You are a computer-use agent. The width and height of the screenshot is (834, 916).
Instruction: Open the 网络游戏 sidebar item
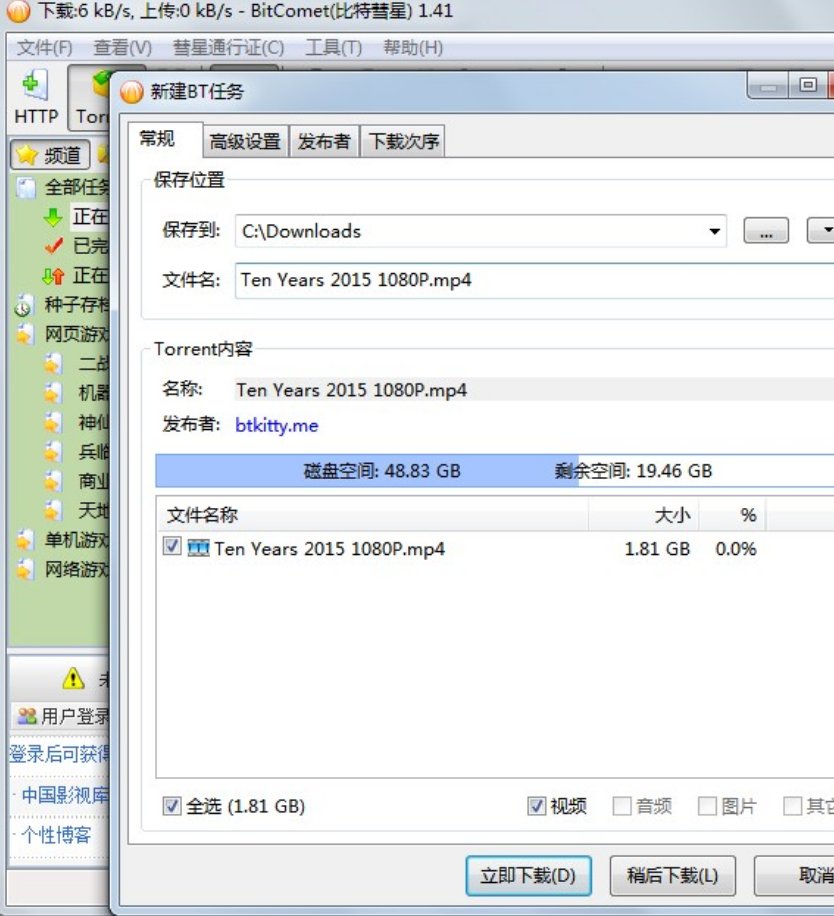coord(25,568)
